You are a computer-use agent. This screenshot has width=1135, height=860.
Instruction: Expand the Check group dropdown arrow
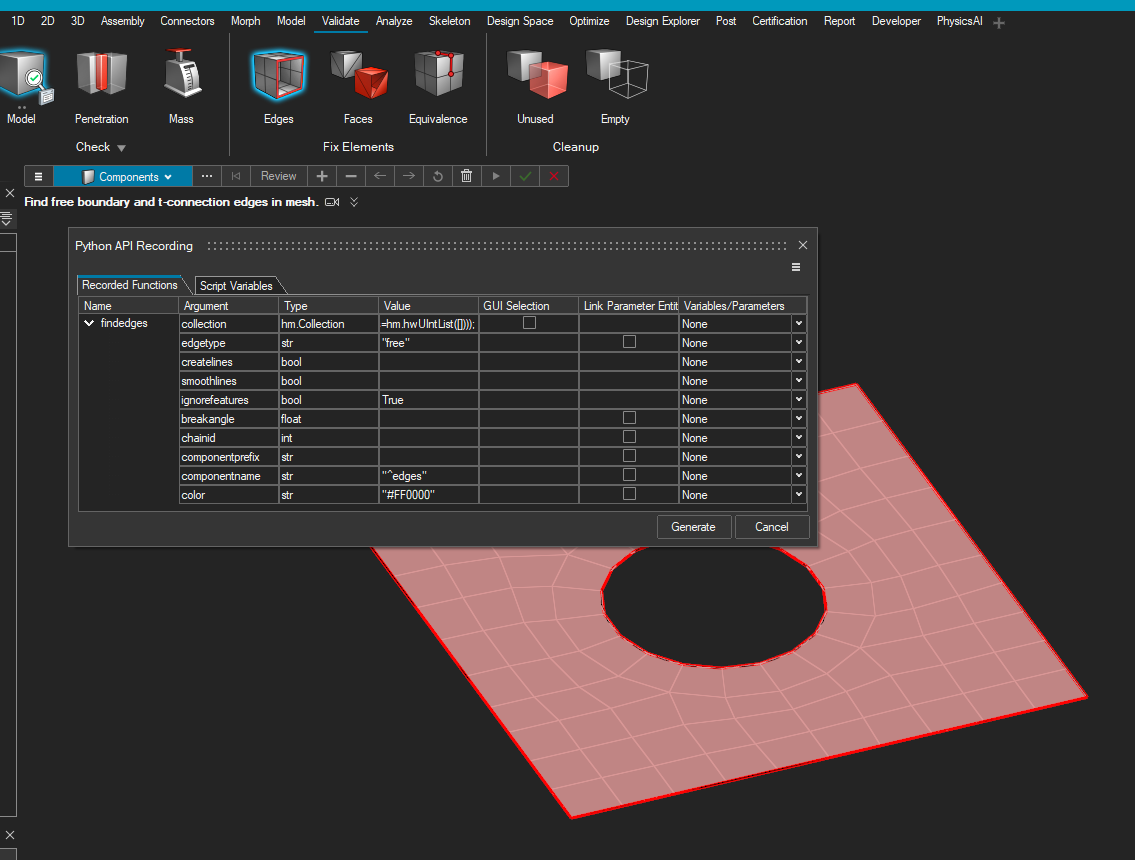pos(122,148)
